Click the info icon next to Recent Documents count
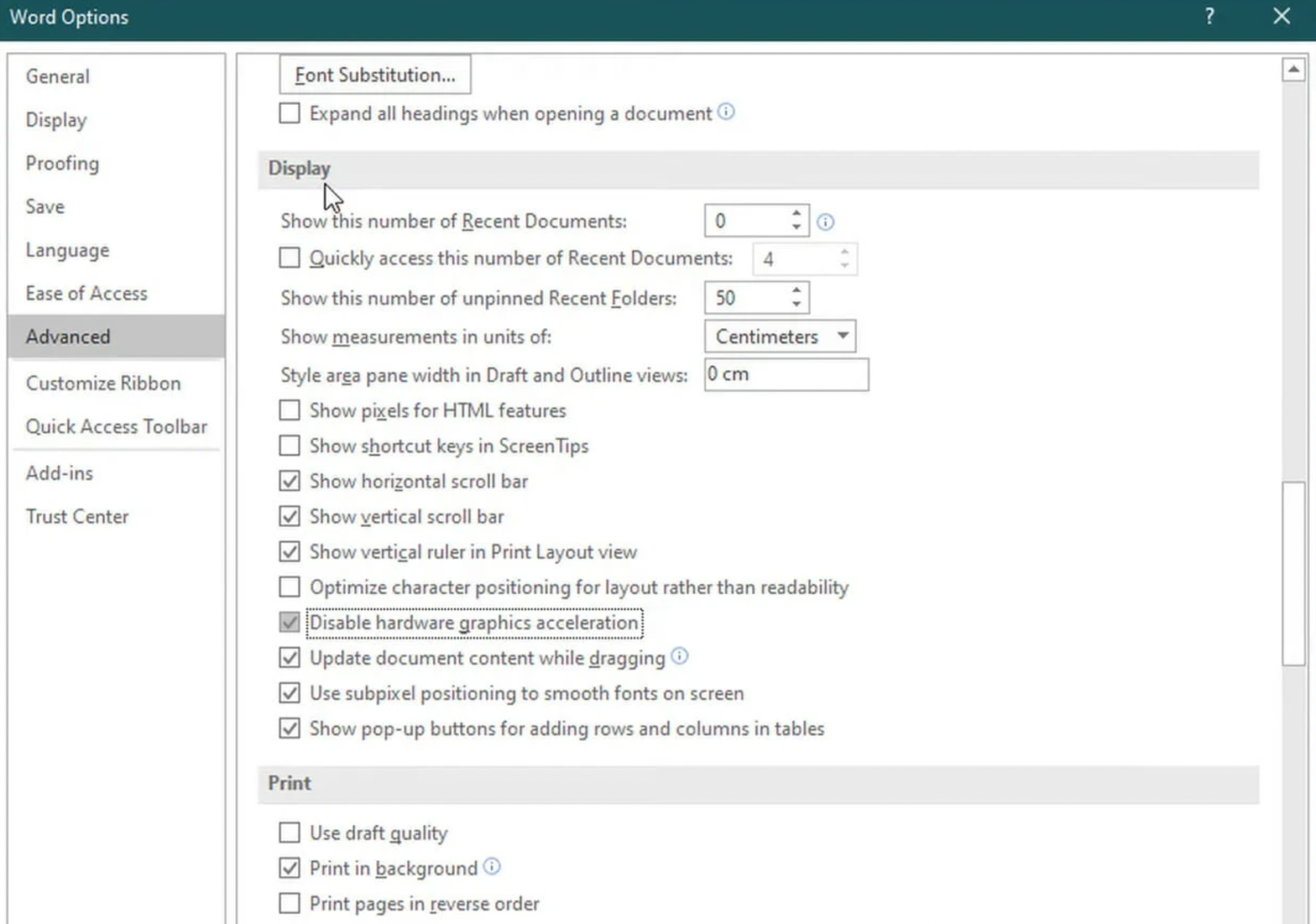This screenshot has width=1316, height=924. 826,221
